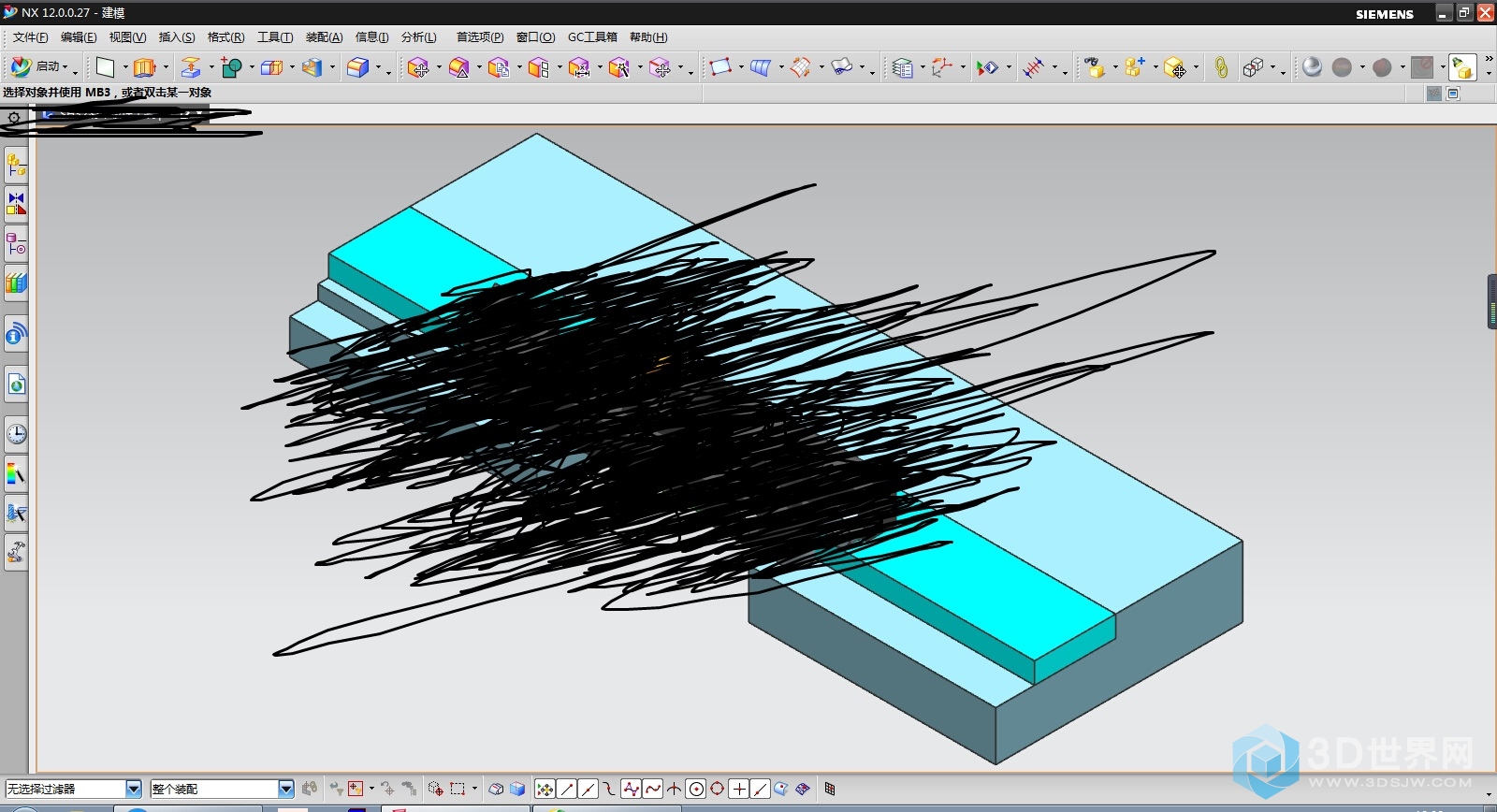Viewport: 1497px width, 812px height.
Task: Expand arrow next to Unite icon
Action: tap(252, 67)
